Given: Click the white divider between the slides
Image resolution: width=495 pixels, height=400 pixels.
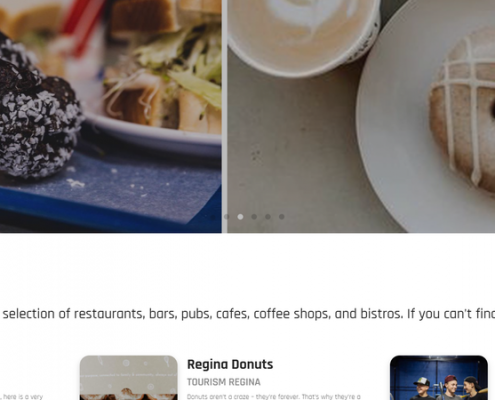Looking at the screenshot, I should click(x=225, y=116).
